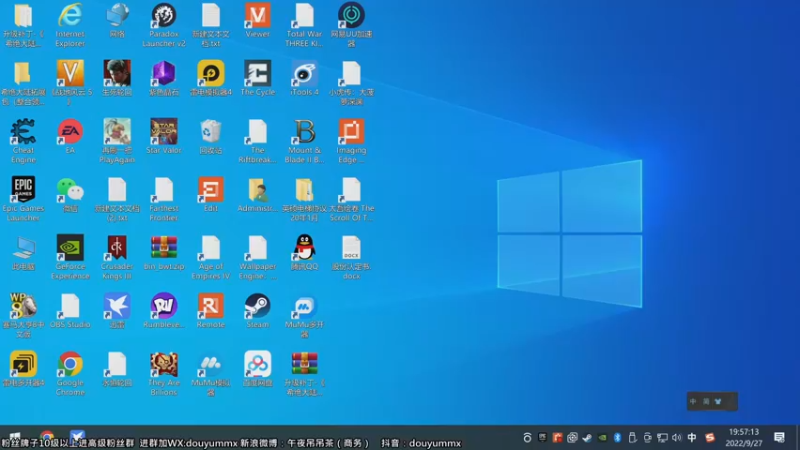This screenshot has width=800, height=450.
Task: Toggle Chinese input mode indicator in tray
Action: [x=692, y=438]
